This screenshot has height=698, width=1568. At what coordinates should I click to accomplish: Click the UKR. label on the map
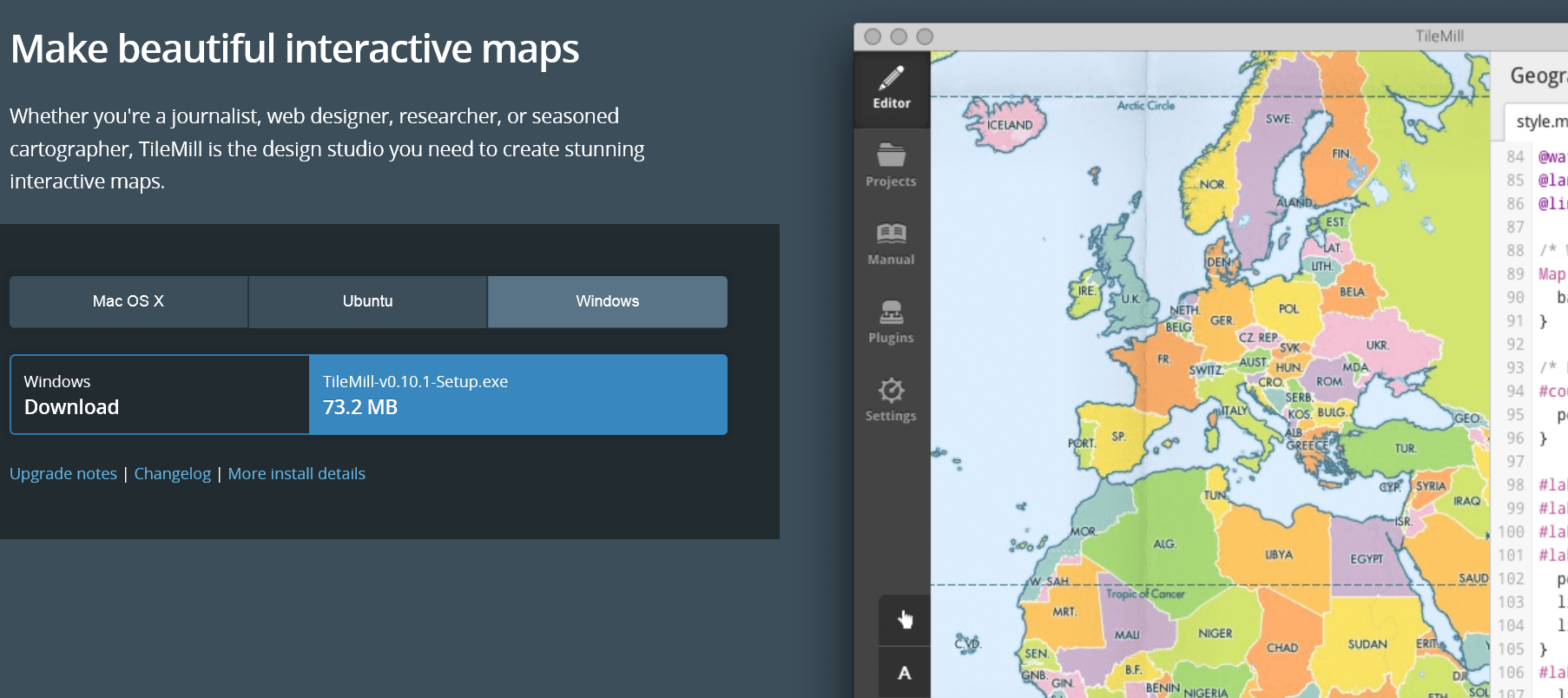pos(1377,345)
